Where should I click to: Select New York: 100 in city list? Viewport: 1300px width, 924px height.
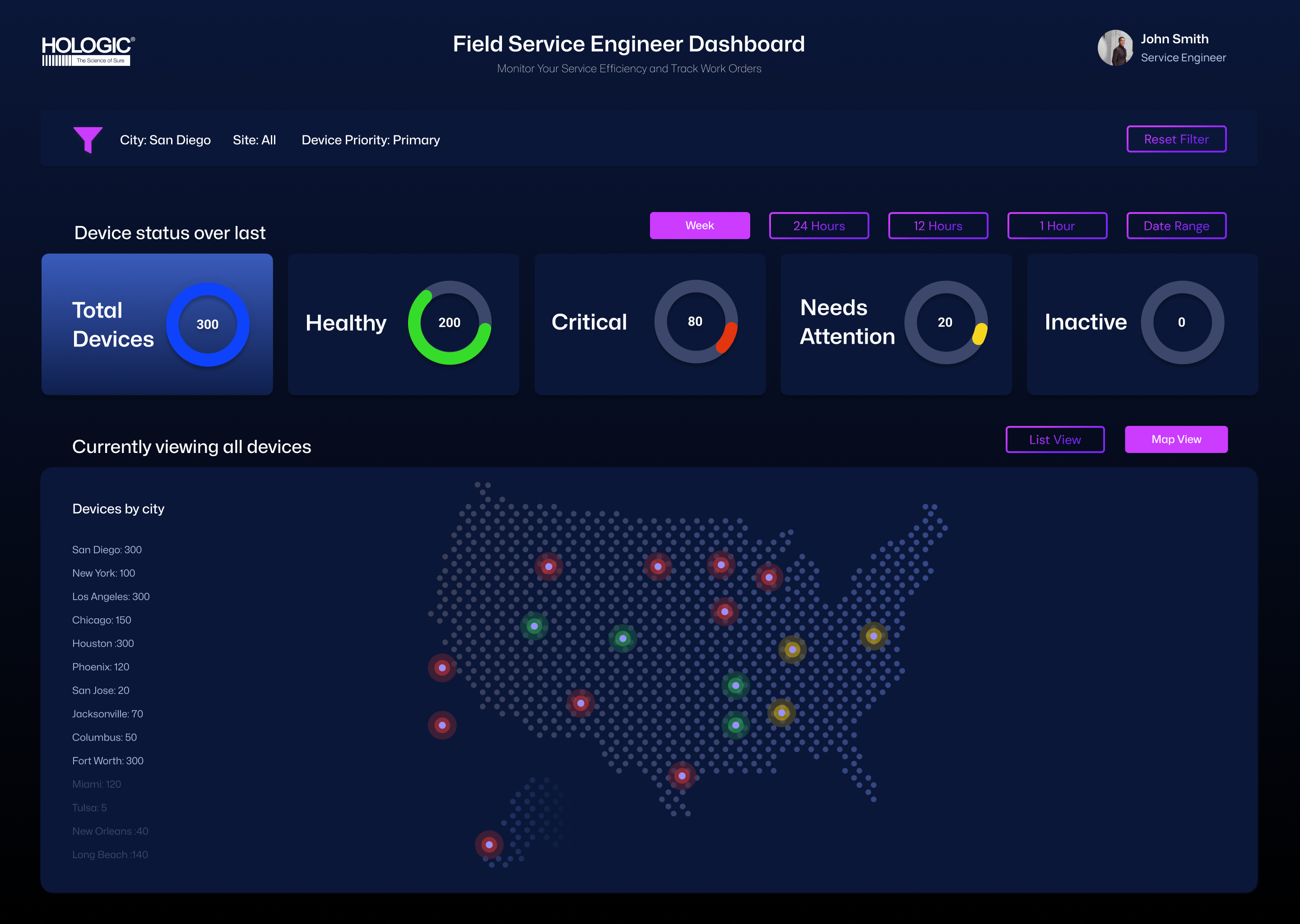pyautogui.click(x=103, y=573)
